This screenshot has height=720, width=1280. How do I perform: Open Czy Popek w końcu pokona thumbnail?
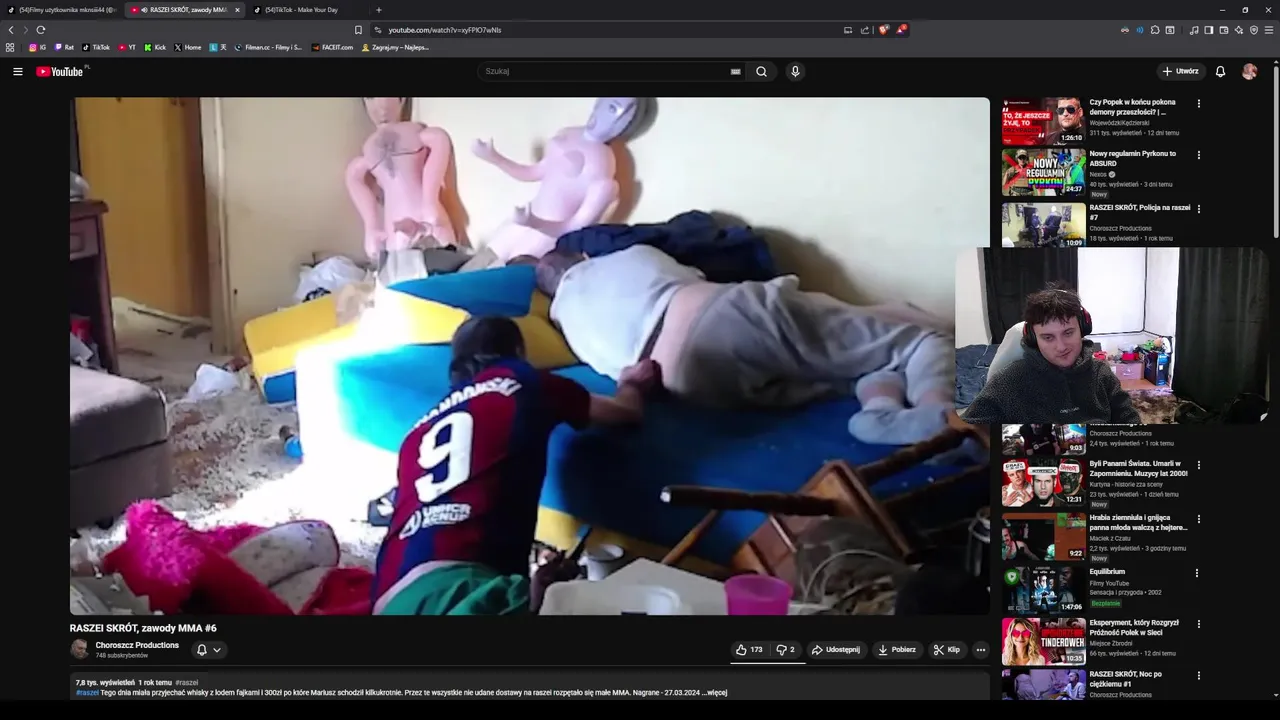click(x=1043, y=121)
